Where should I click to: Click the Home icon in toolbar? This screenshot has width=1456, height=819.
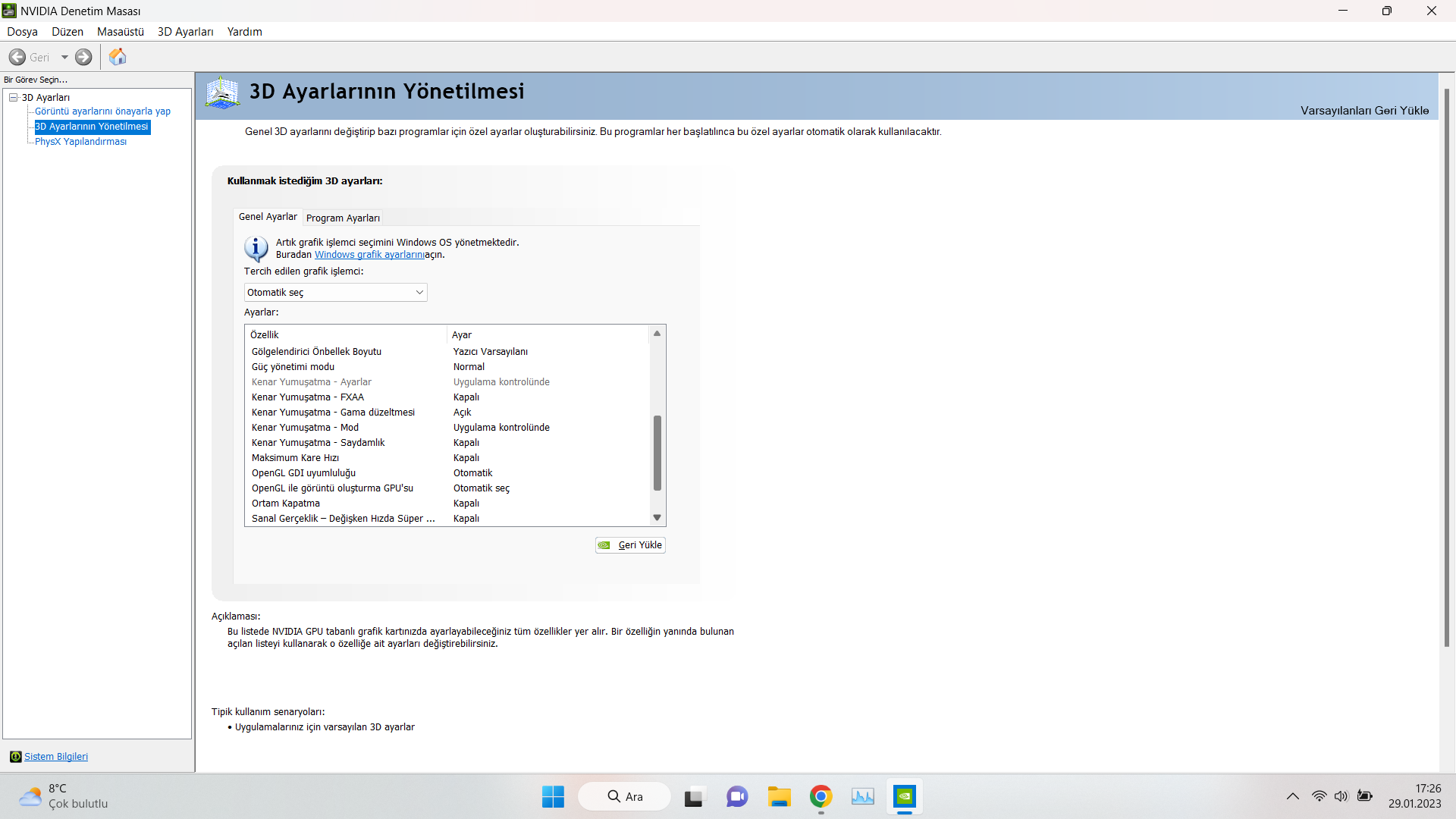(118, 57)
